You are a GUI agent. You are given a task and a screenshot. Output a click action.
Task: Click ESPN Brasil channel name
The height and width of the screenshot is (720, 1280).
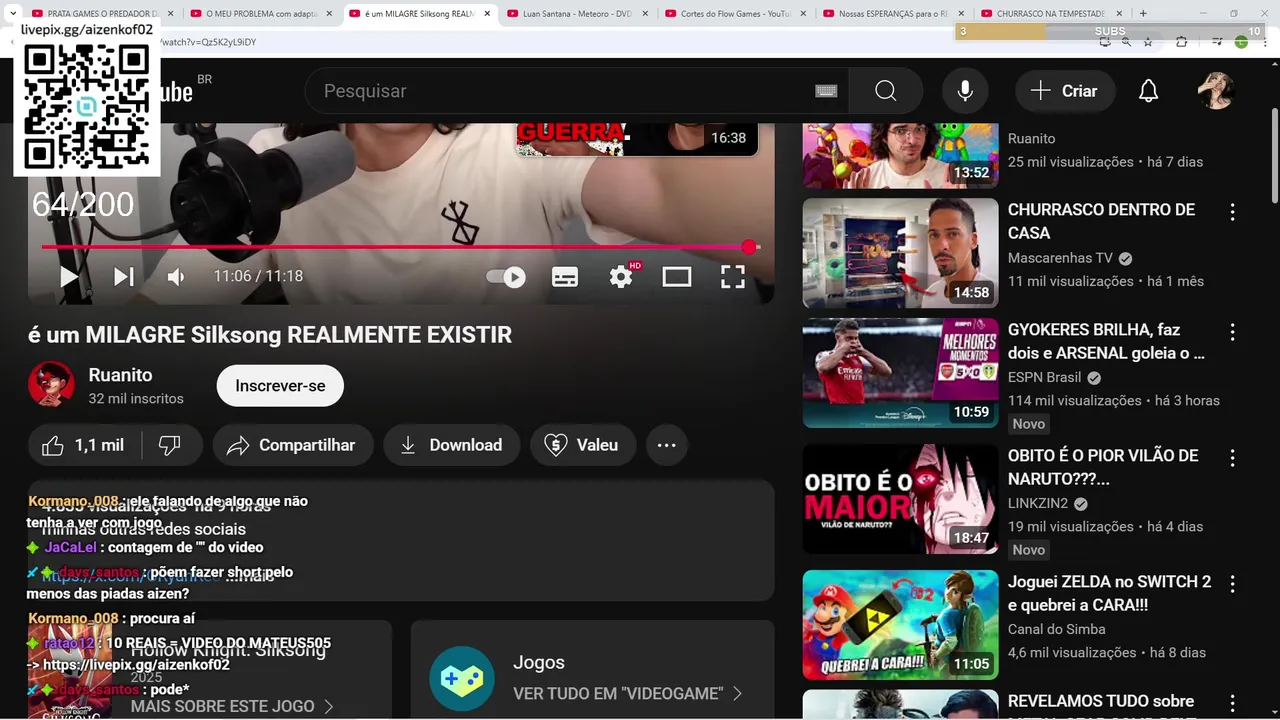tap(1044, 377)
